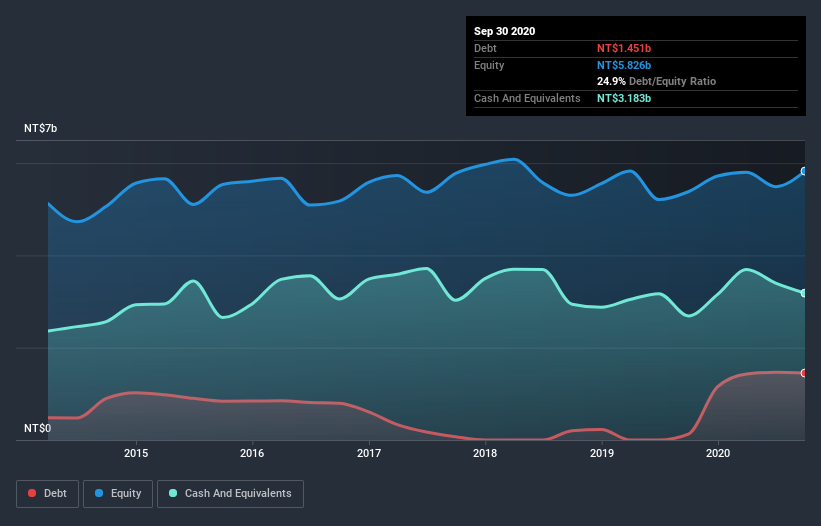Select the 2020 x-axis label

718,453
